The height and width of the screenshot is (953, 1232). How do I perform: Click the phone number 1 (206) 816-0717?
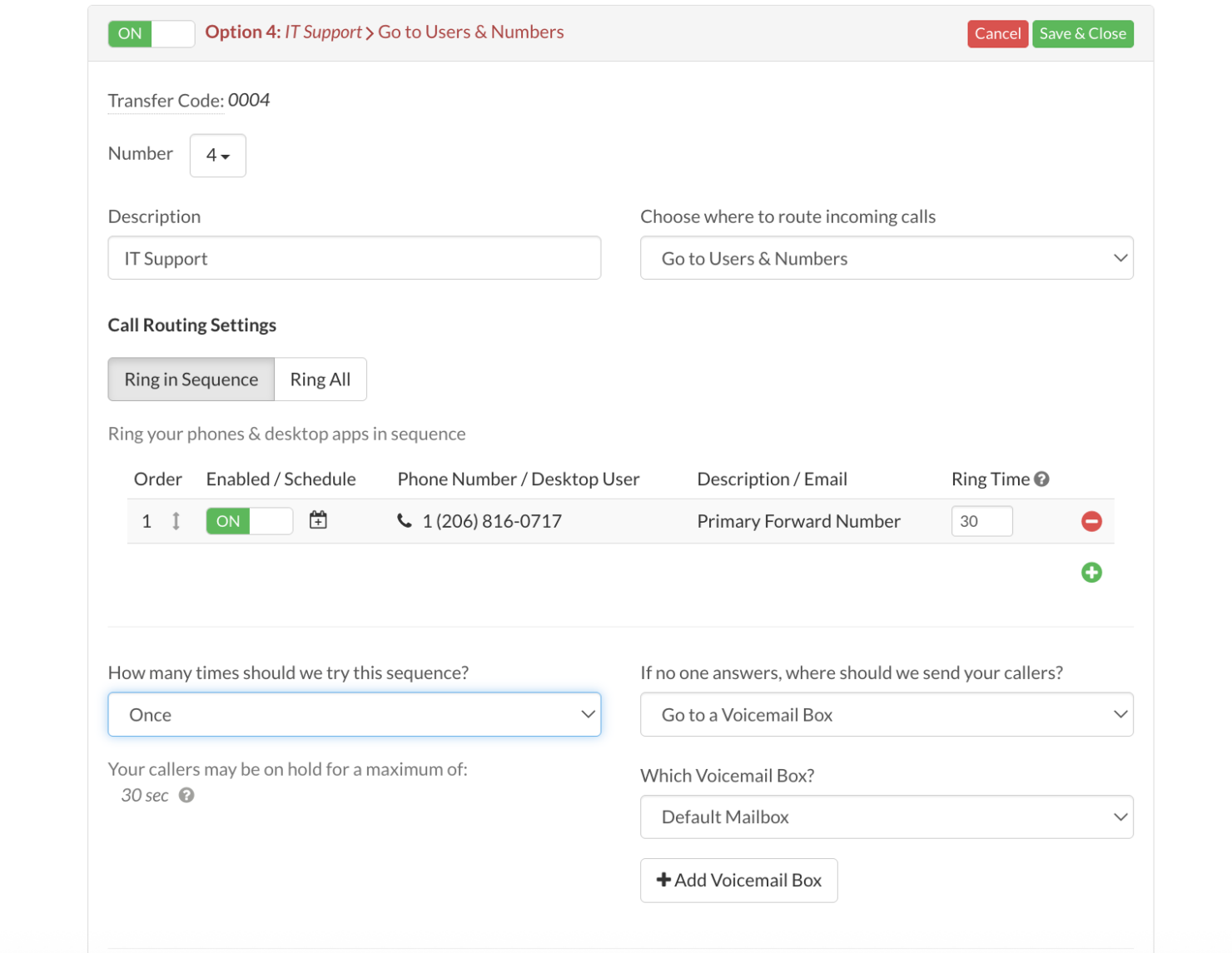tap(492, 521)
